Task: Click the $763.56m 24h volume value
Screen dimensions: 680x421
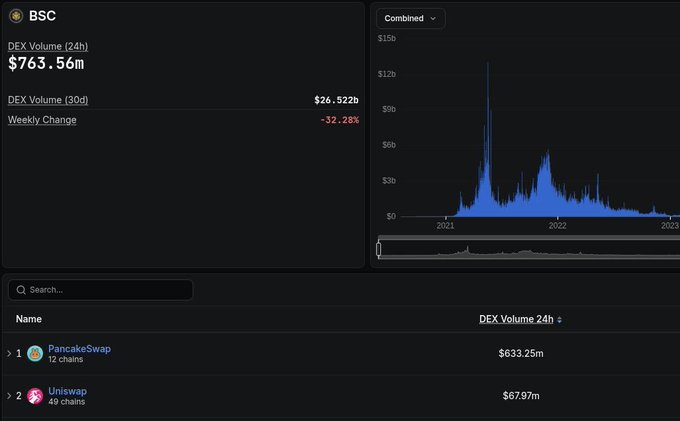Action: [x=46, y=63]
